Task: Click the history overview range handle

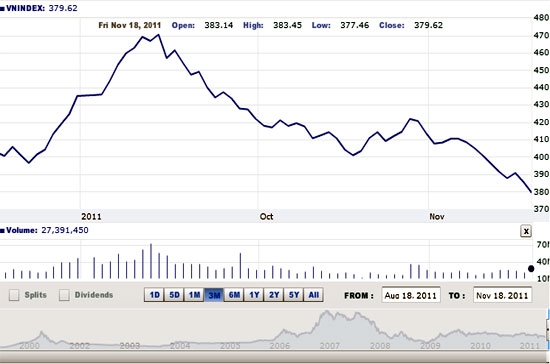Action: click(548, 330)
